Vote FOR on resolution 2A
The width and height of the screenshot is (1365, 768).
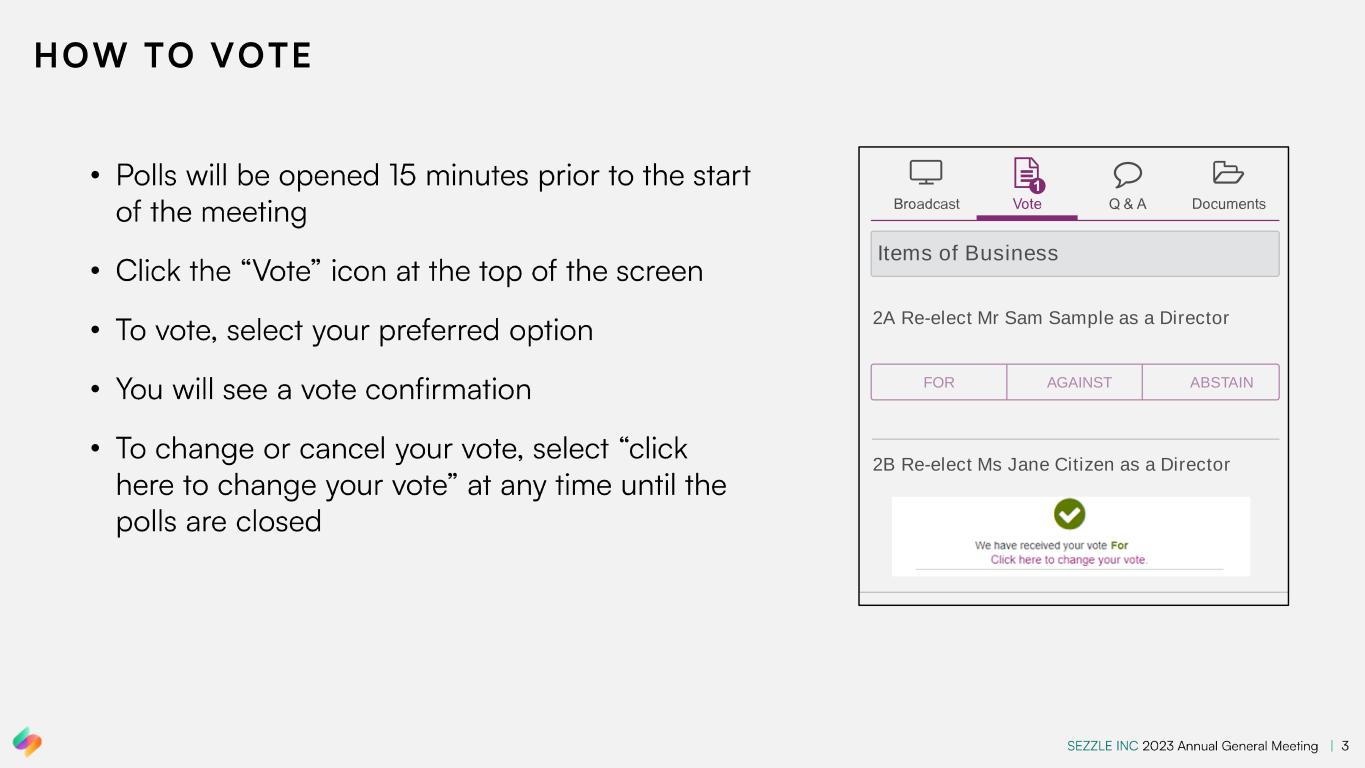(x=938, y=382)
